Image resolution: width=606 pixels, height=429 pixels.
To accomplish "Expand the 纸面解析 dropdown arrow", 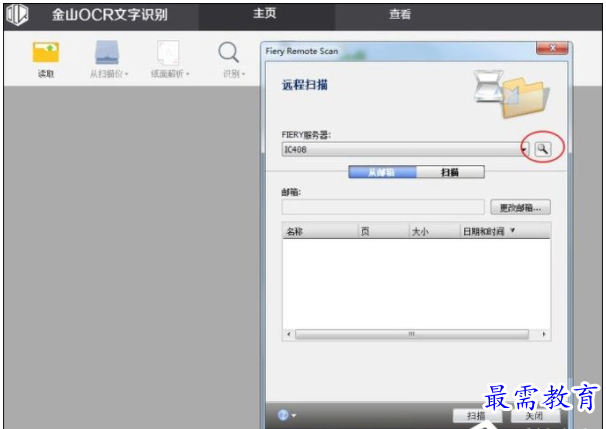I will tap(187, 74).
